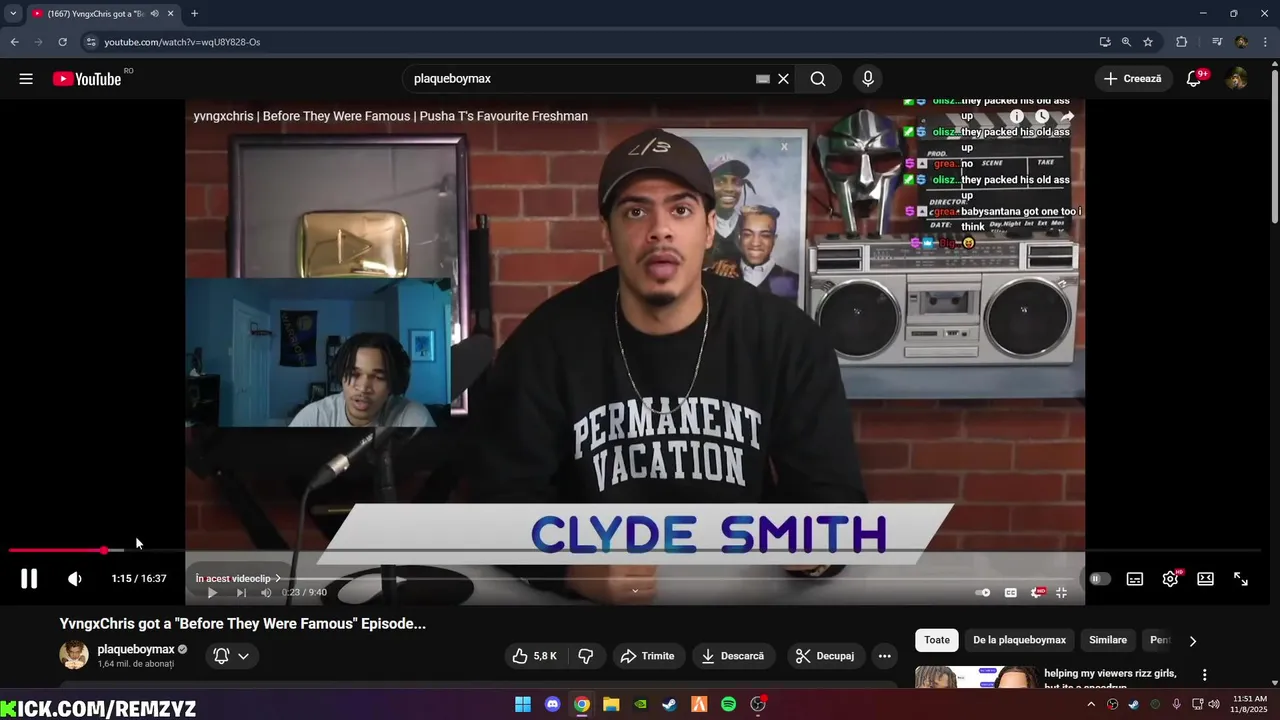Toggle subtitles in the YouTube player
This screenshot has height=720, width=1280.
pyautogui.click(x=1135, y=578)
